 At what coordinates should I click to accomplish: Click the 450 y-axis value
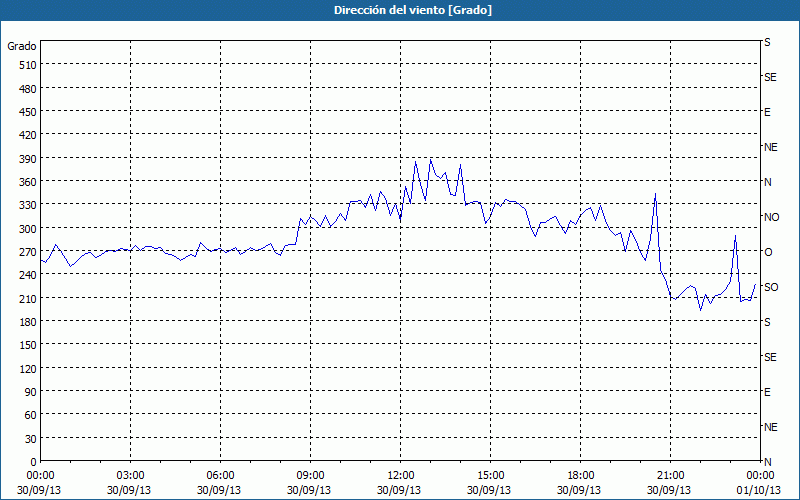tap(28, 112)
